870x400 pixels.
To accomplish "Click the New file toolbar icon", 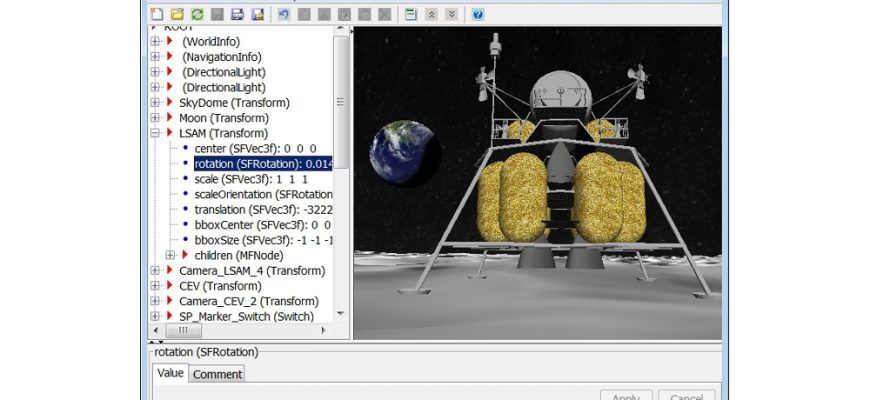I will [157, 14].
